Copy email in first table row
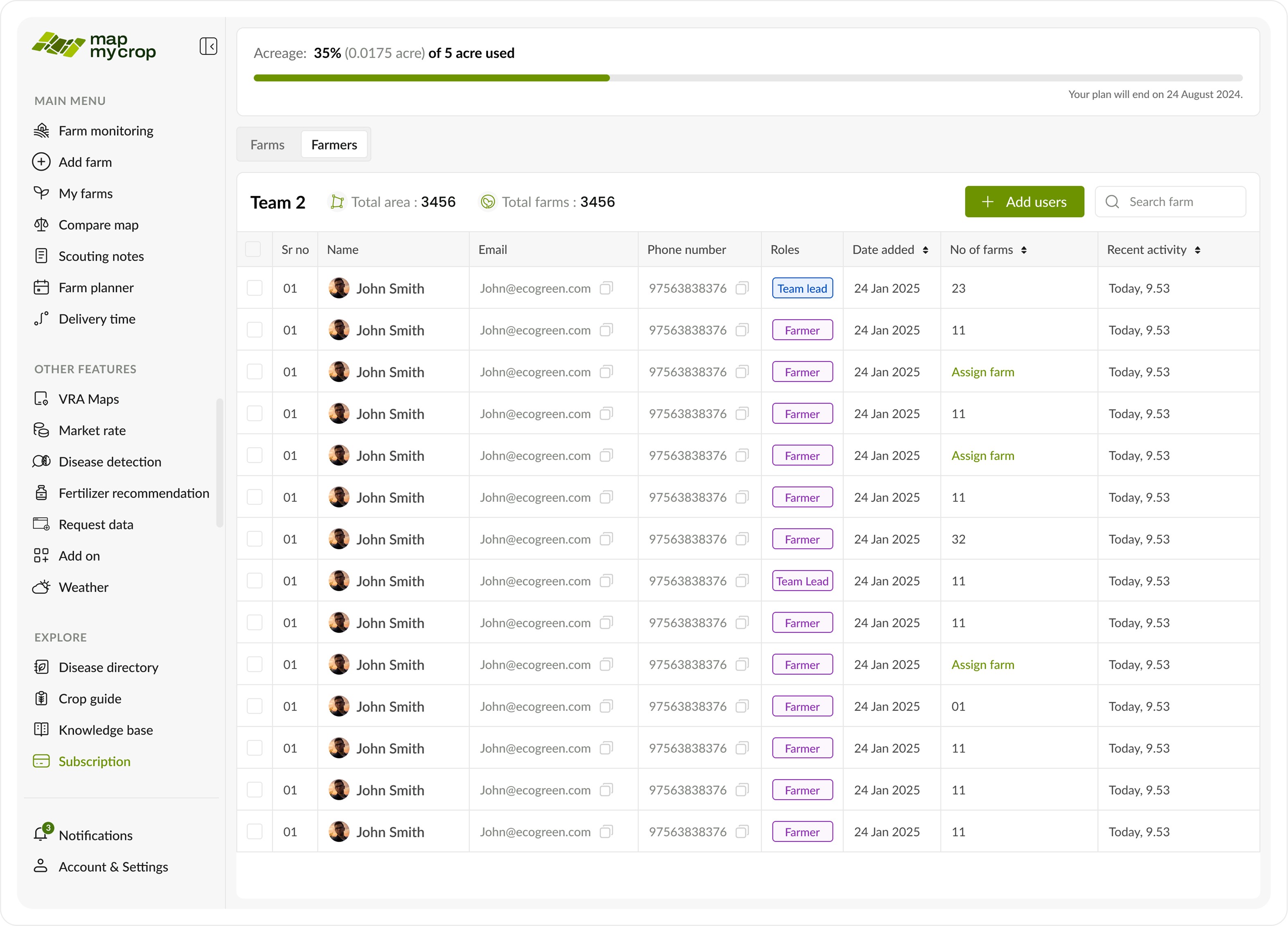This screenshot has width=1288, height=926. tap(606, 288)
